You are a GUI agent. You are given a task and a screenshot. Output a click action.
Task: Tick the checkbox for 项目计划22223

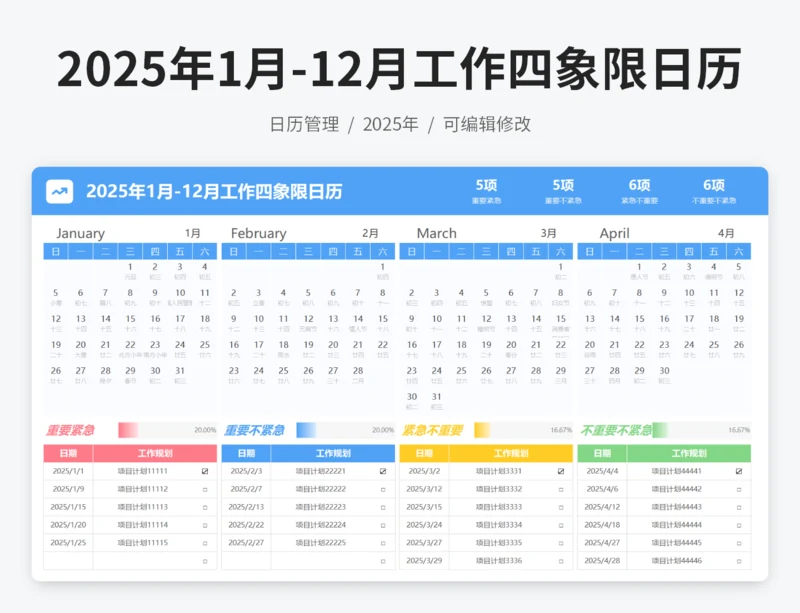[x=383, y=507]
